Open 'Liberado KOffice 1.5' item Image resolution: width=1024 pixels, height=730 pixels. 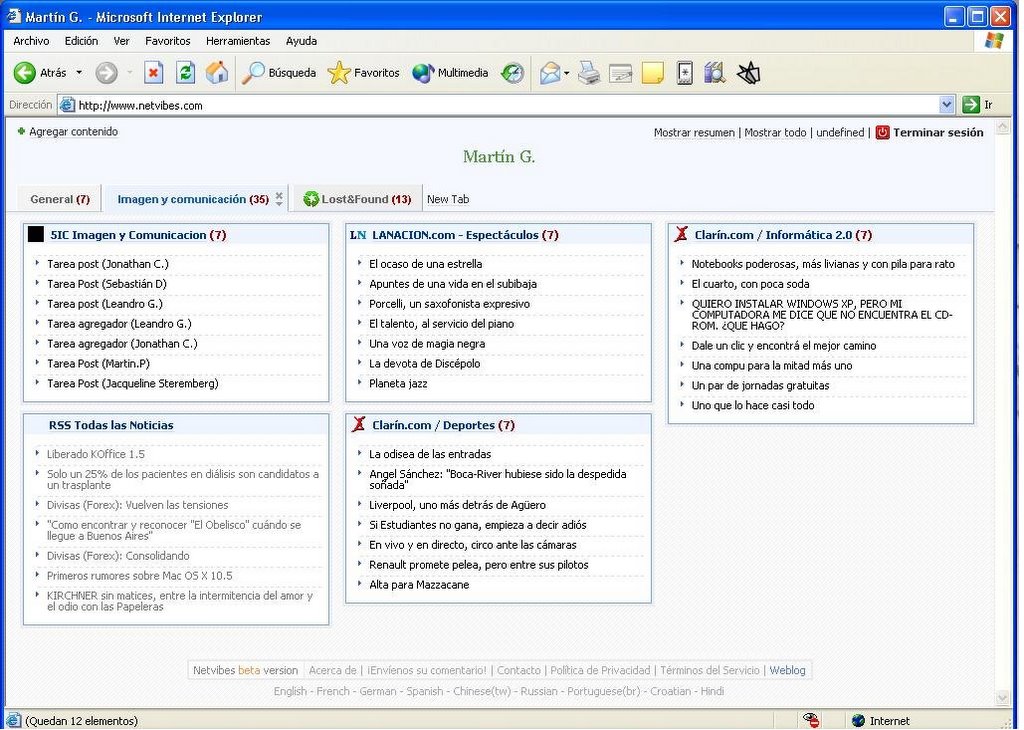tap(95, 454)
